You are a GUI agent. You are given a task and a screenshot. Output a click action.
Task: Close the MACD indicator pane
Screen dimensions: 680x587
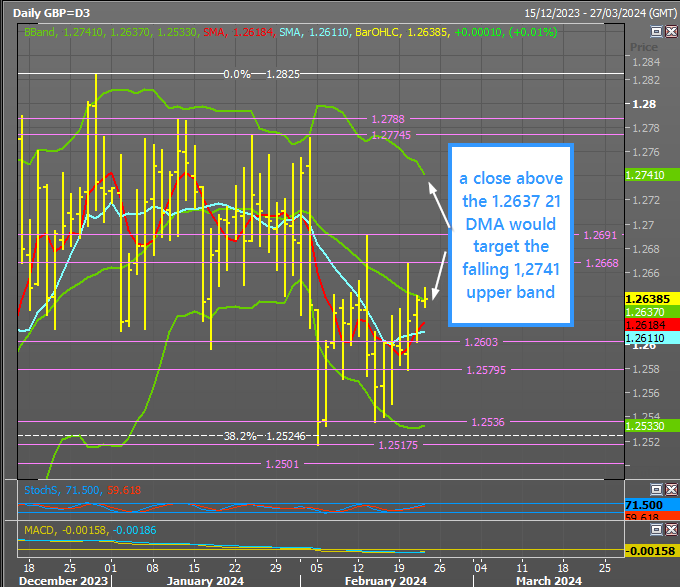pos(671,529)
